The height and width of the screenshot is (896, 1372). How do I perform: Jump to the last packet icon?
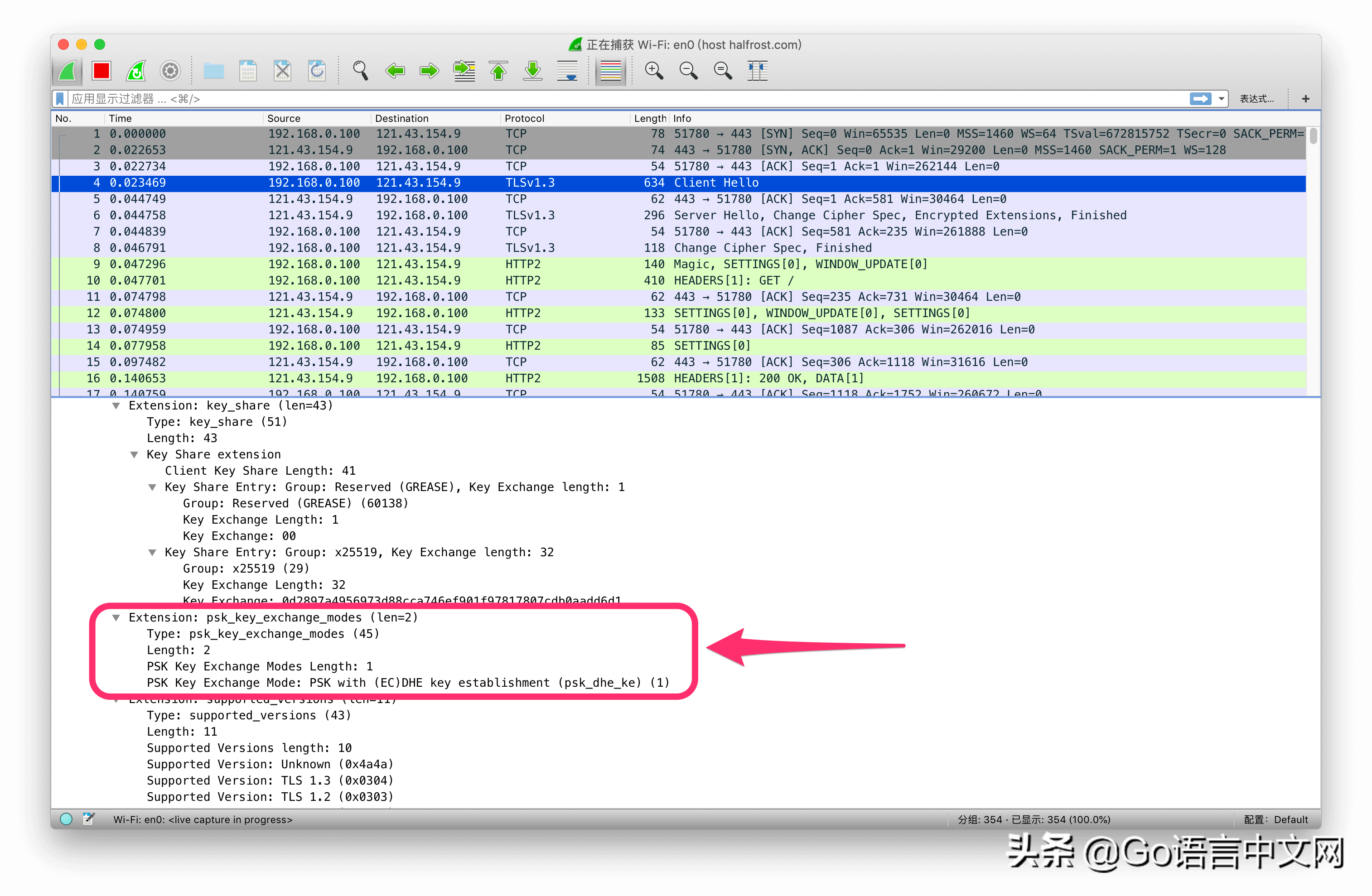click(x=533, y=71)
